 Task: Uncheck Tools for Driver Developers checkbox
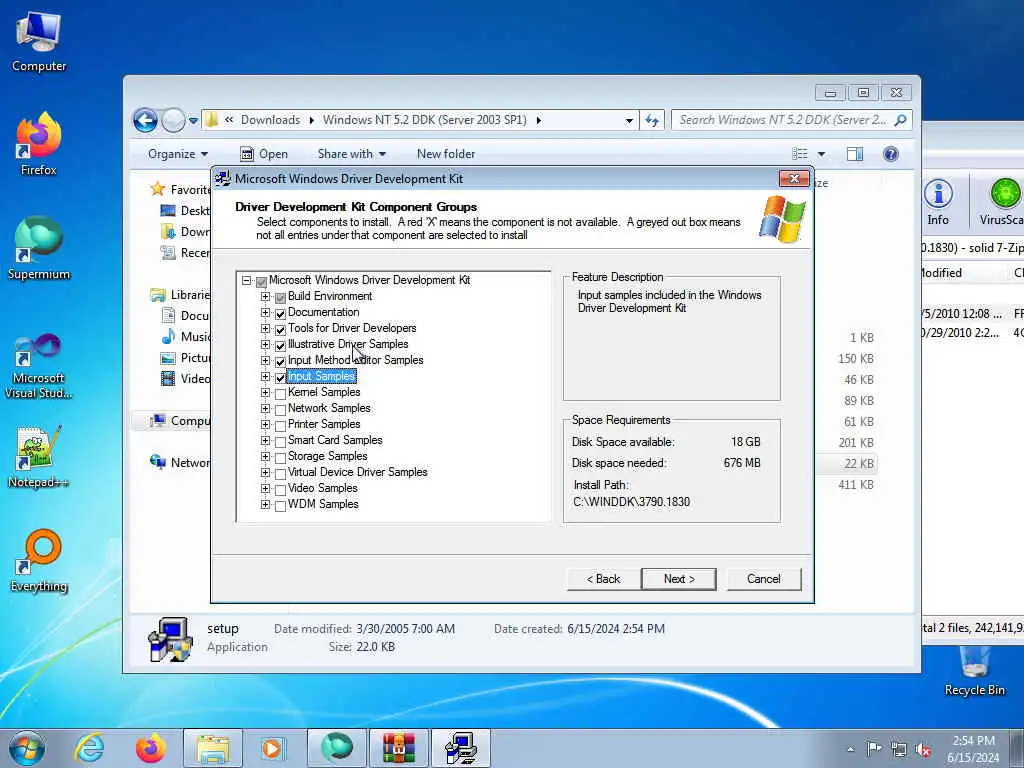[280, 329]
